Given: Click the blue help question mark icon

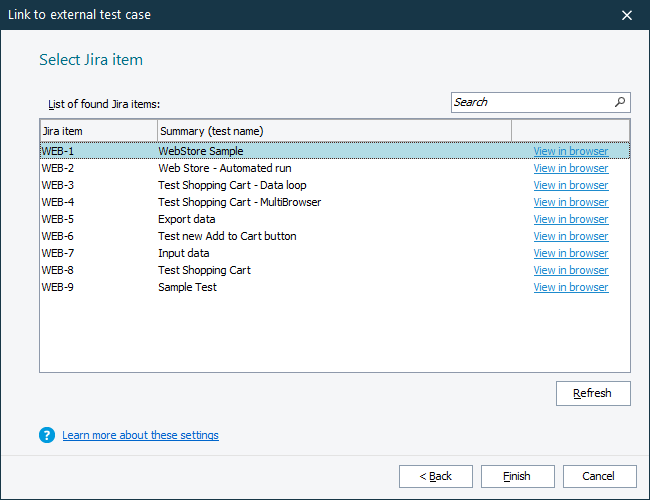Looking at the screenshot, I should [46, 435].
